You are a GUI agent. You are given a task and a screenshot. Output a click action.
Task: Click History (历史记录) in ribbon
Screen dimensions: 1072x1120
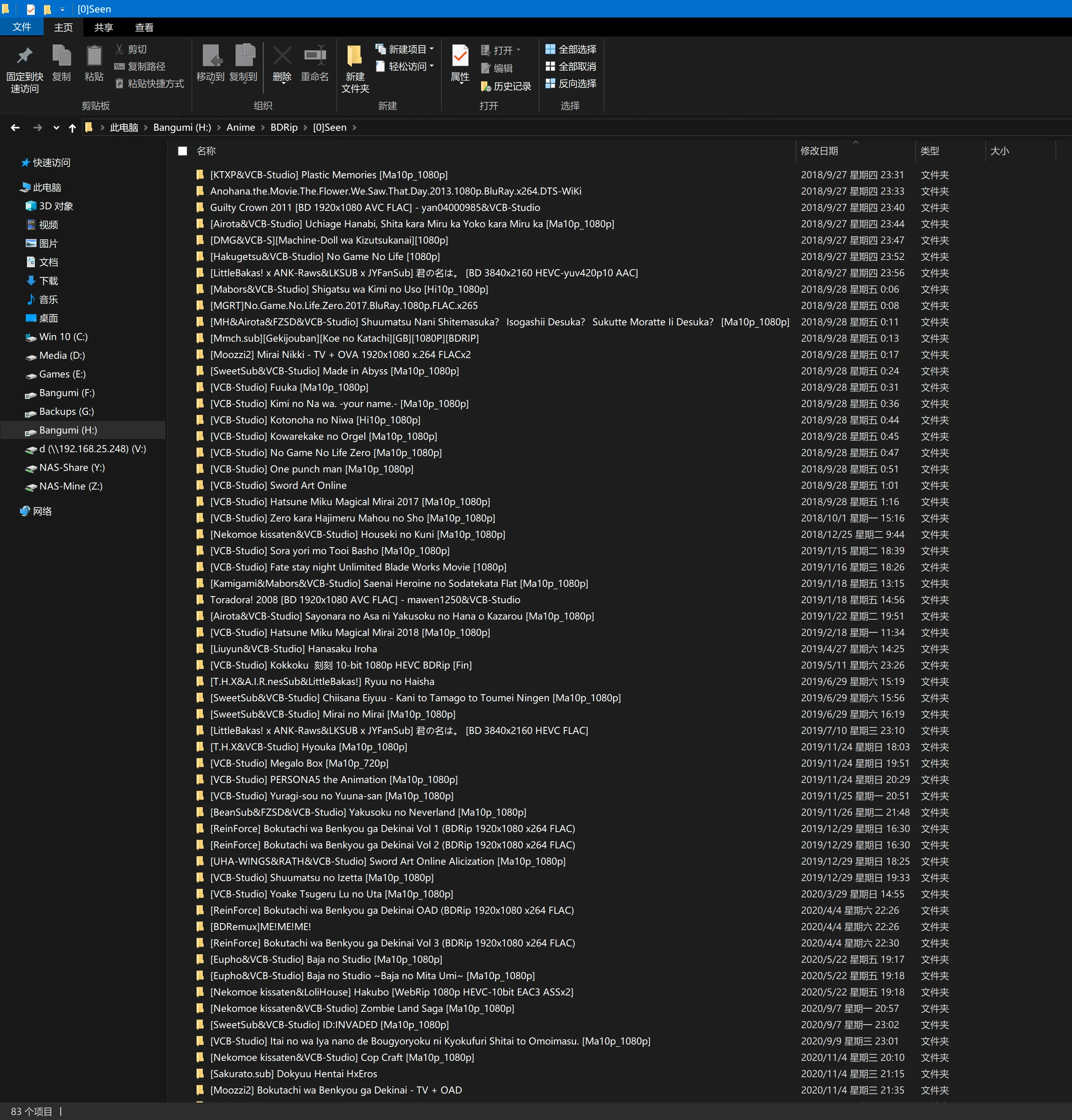[506, 86]
